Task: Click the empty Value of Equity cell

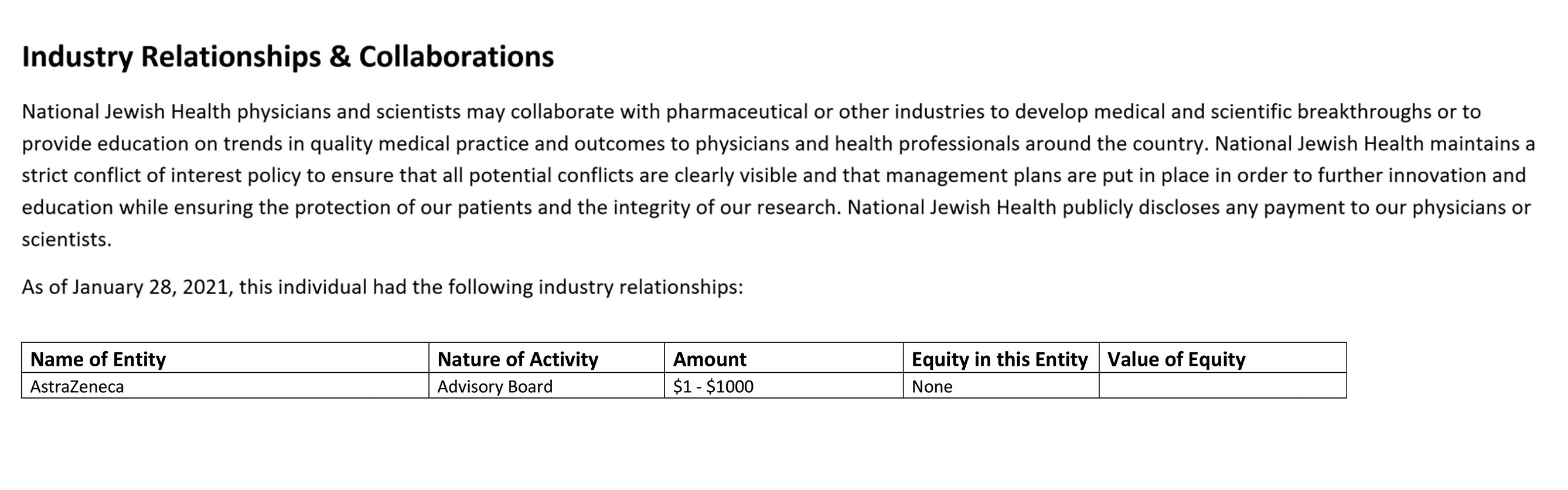Action: [x=1223, y=386]
